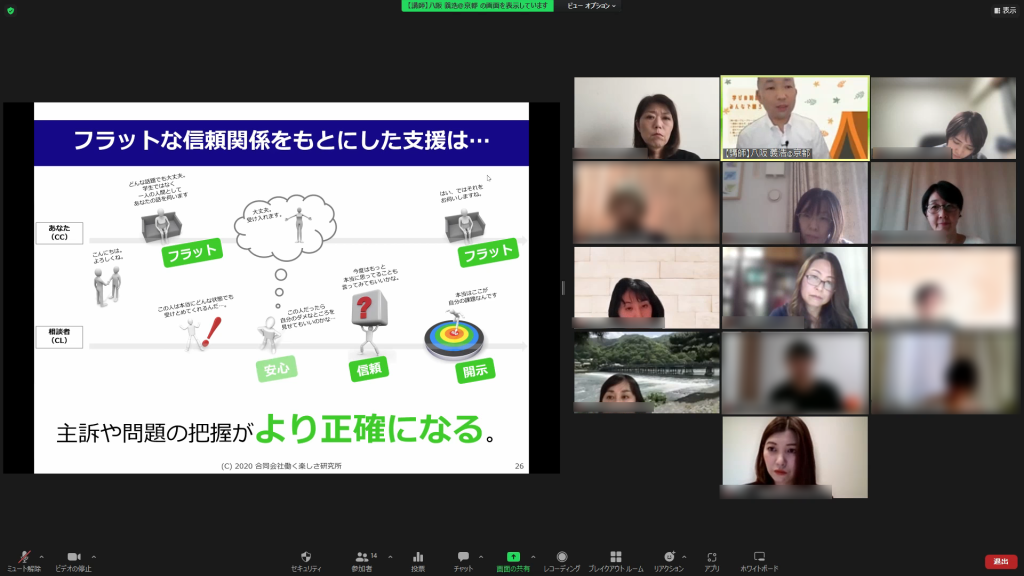Open the Whiteboard (ホワイトボード) icon
Viewport: 1024px width, 576px height.
[x=759, y=559]
